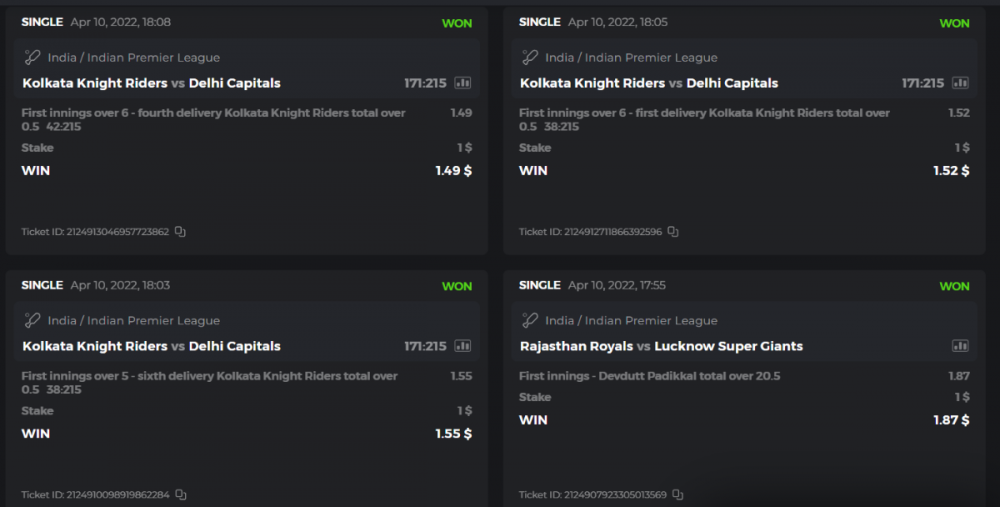The height and width of the screenshot is (507, 1000).
Task: Open match statistics icon in 18:05 bet
Action: tap(960, 83)
